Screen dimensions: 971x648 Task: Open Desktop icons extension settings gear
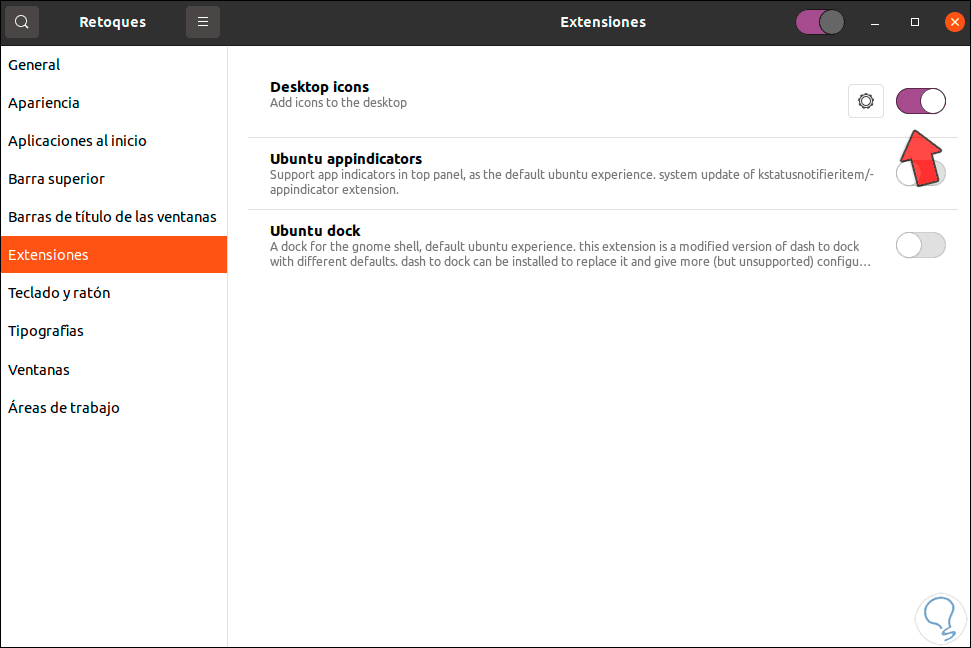864,100
